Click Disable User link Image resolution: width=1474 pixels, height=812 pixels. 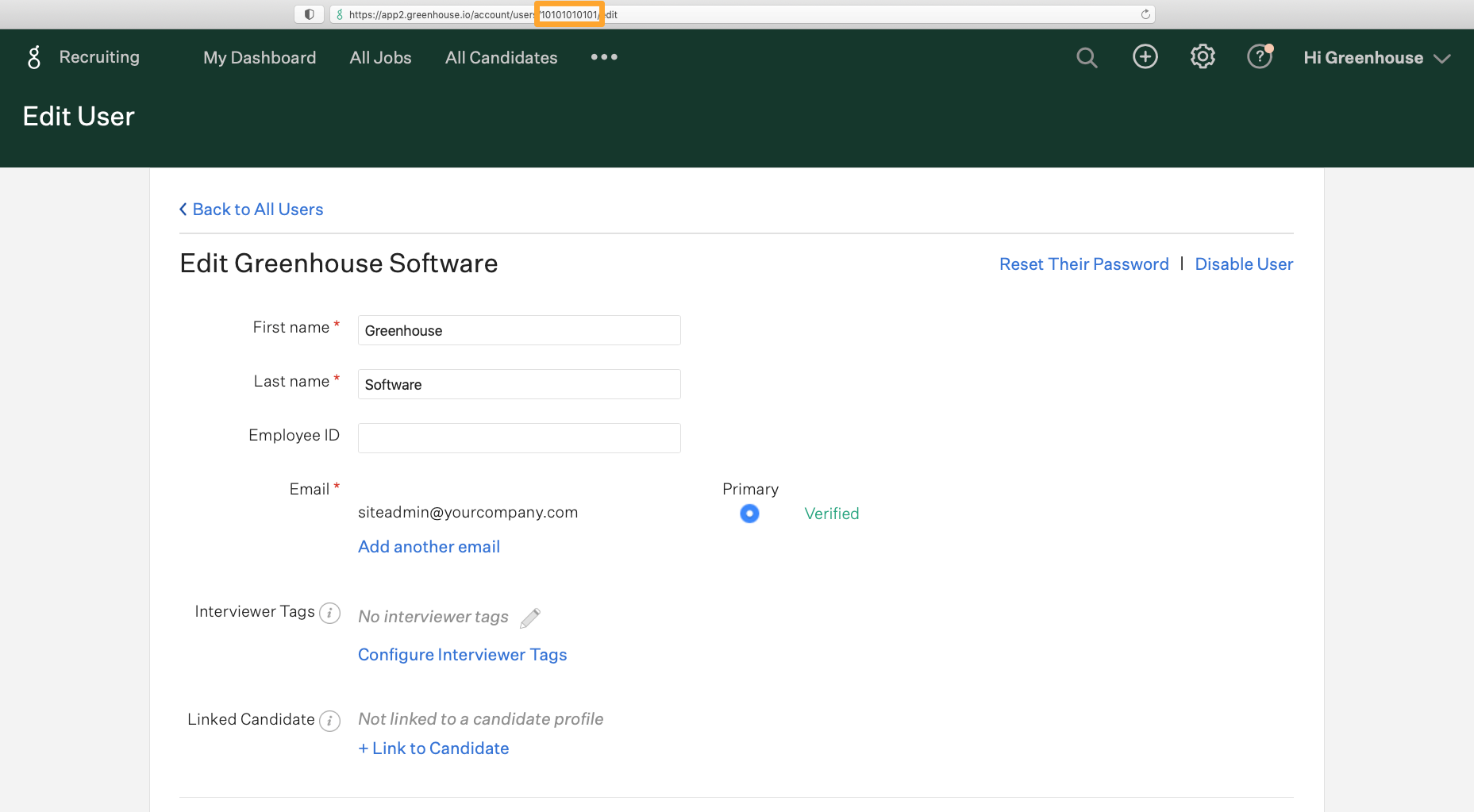(x=1244, y=264)
